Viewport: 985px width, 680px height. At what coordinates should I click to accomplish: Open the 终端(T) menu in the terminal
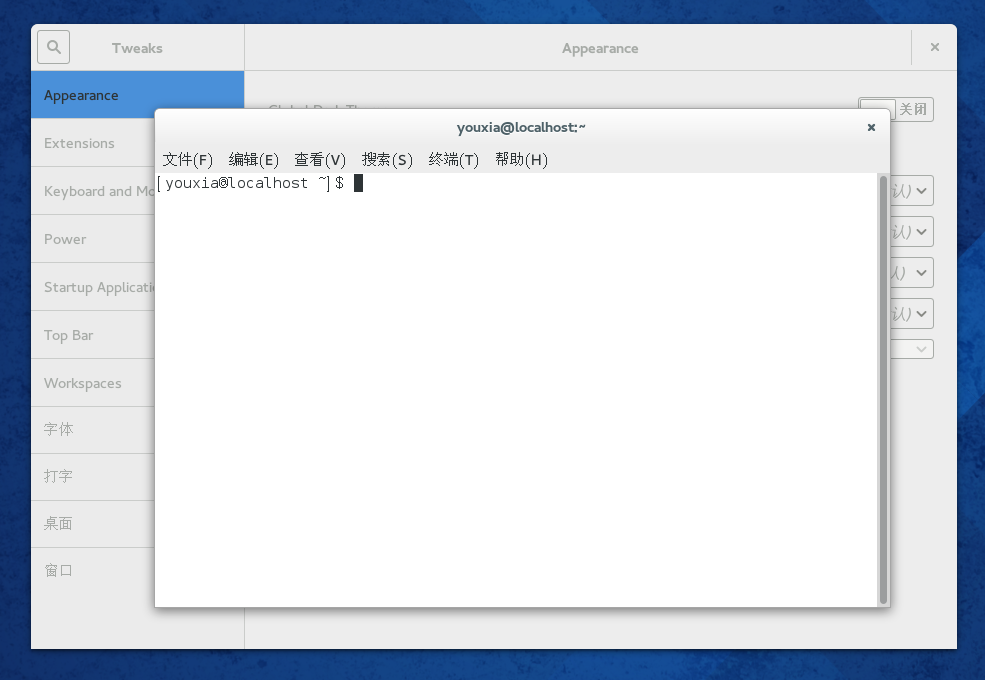click(454, 160)
